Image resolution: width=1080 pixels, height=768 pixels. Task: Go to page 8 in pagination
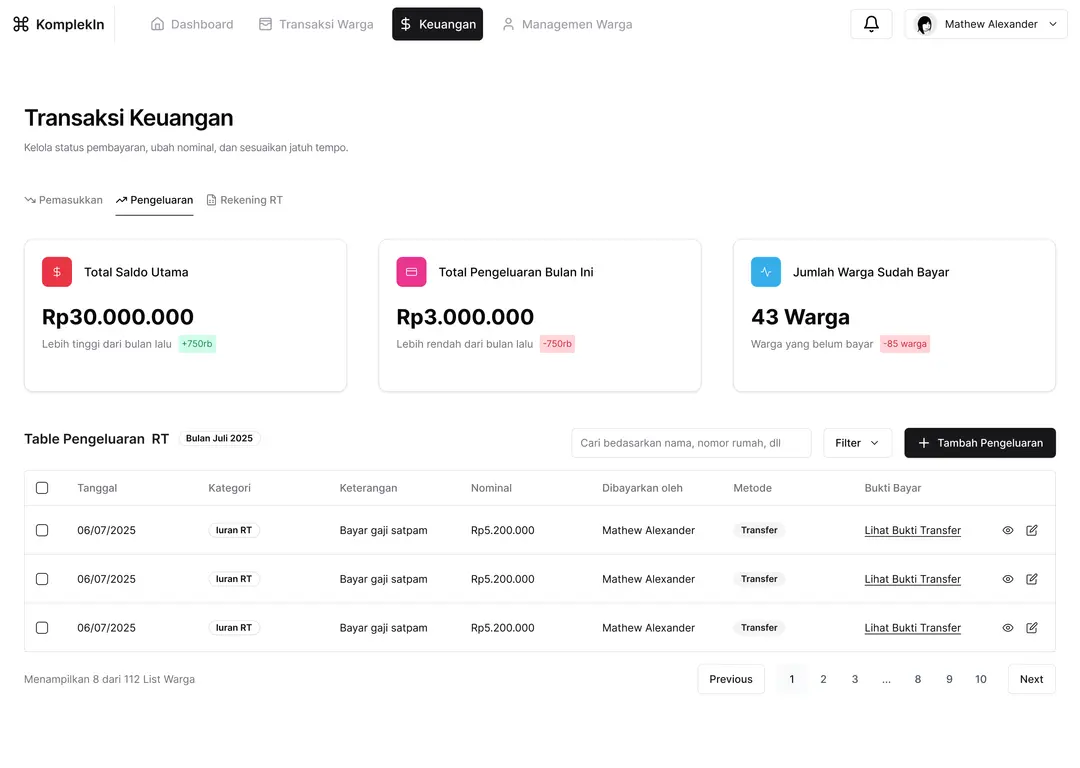click(x=917, y=679)
